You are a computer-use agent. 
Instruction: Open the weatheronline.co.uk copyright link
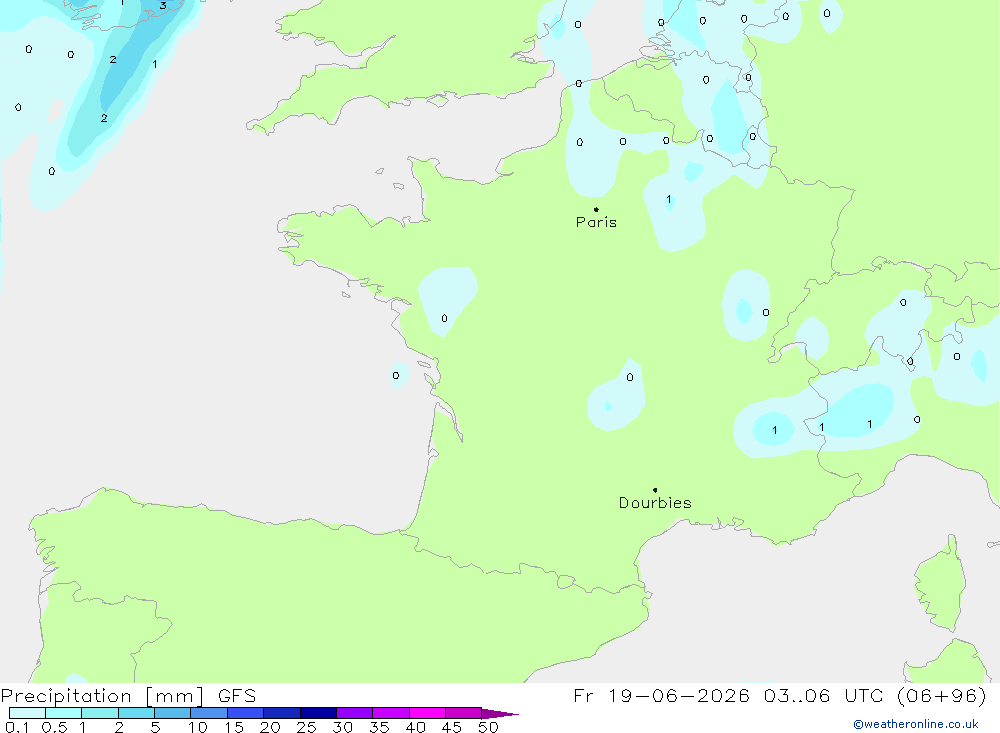coord(916,724)
